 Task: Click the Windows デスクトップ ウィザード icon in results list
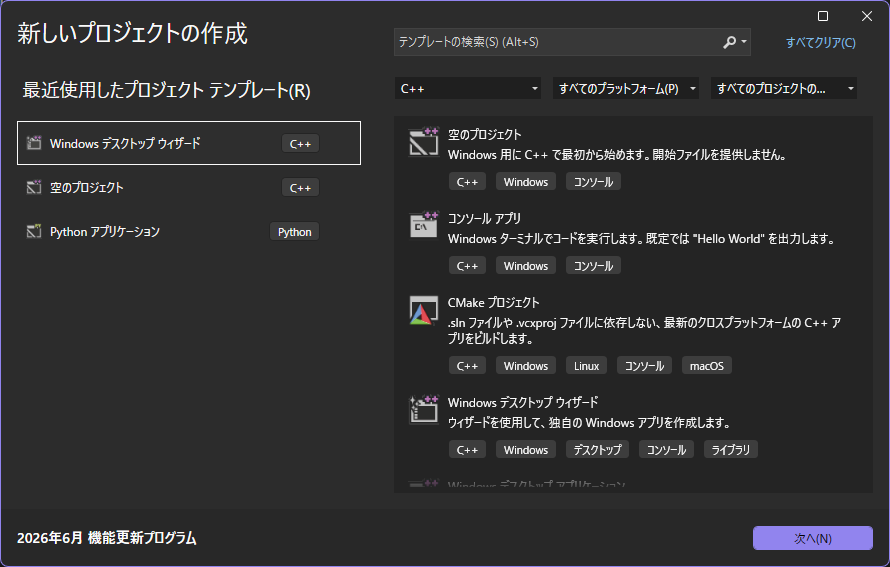(x=423, y=409)
